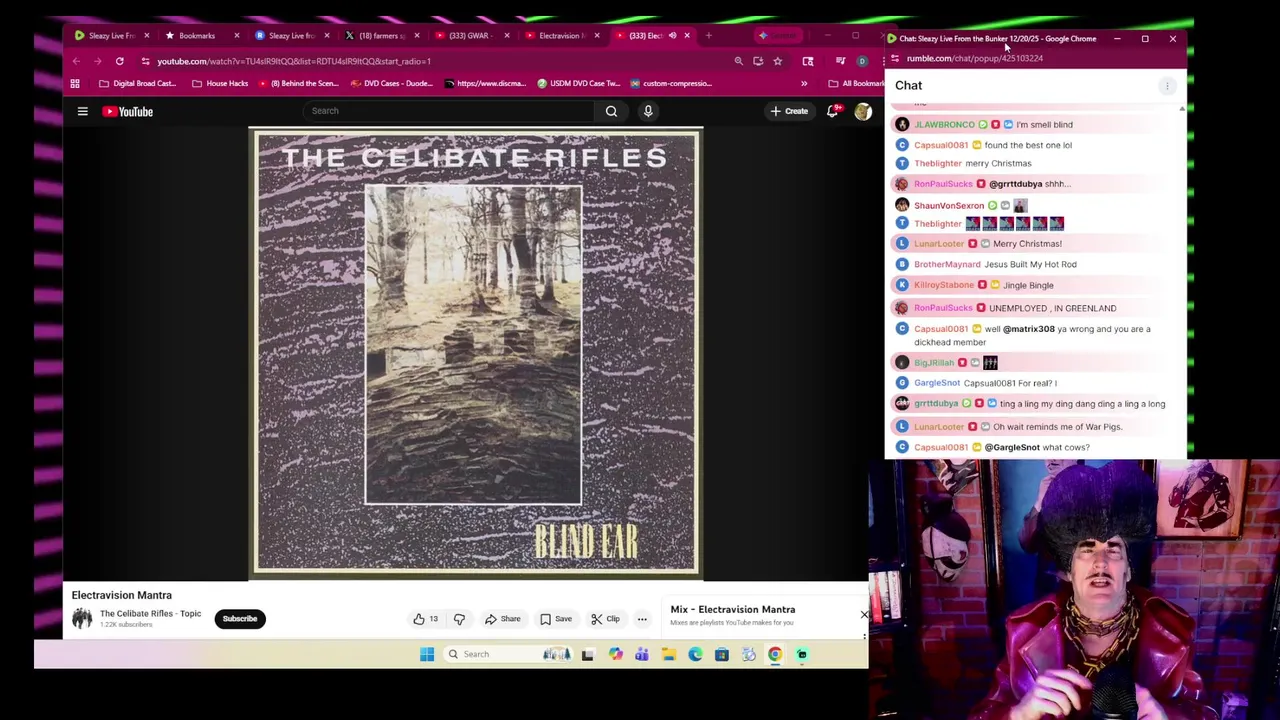Image resolution: width=1280 pixels, height=720 pixels.
Task: Bookmark this page with the star
Action: [777, 61]
